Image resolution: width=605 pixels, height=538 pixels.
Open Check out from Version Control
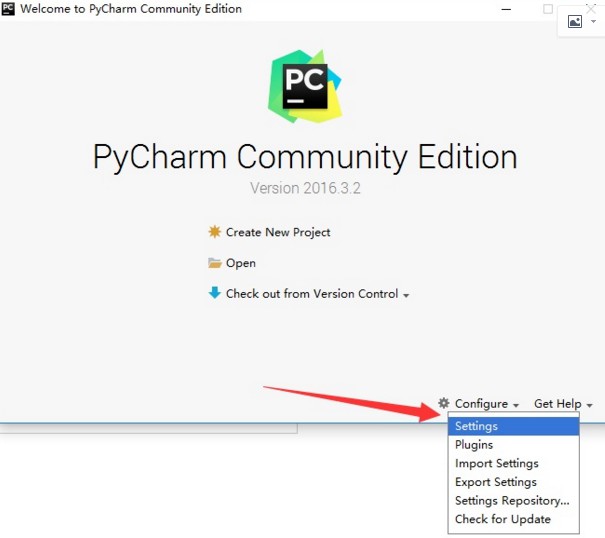coord(312,294)
